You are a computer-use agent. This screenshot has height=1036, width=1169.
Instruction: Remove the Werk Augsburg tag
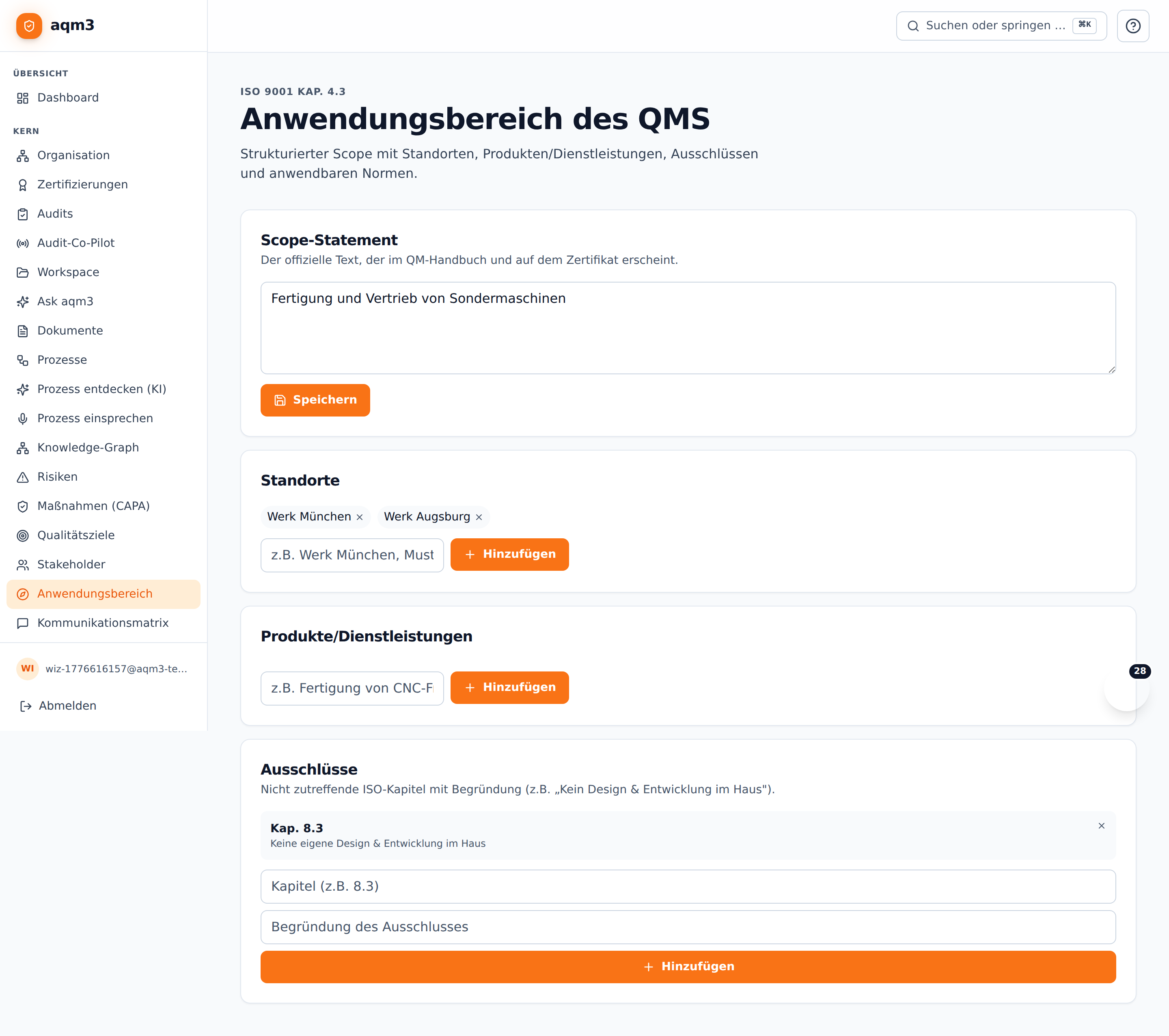point(479,517)
